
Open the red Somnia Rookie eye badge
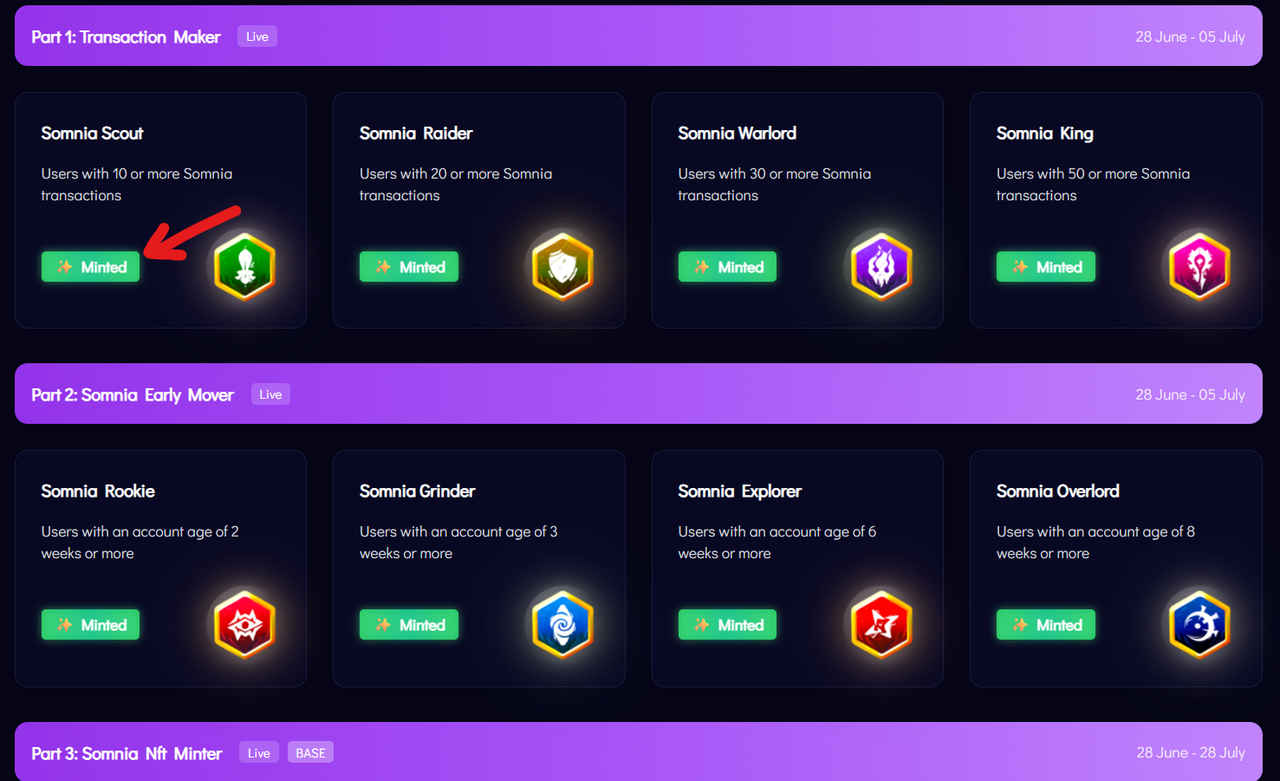244,625
